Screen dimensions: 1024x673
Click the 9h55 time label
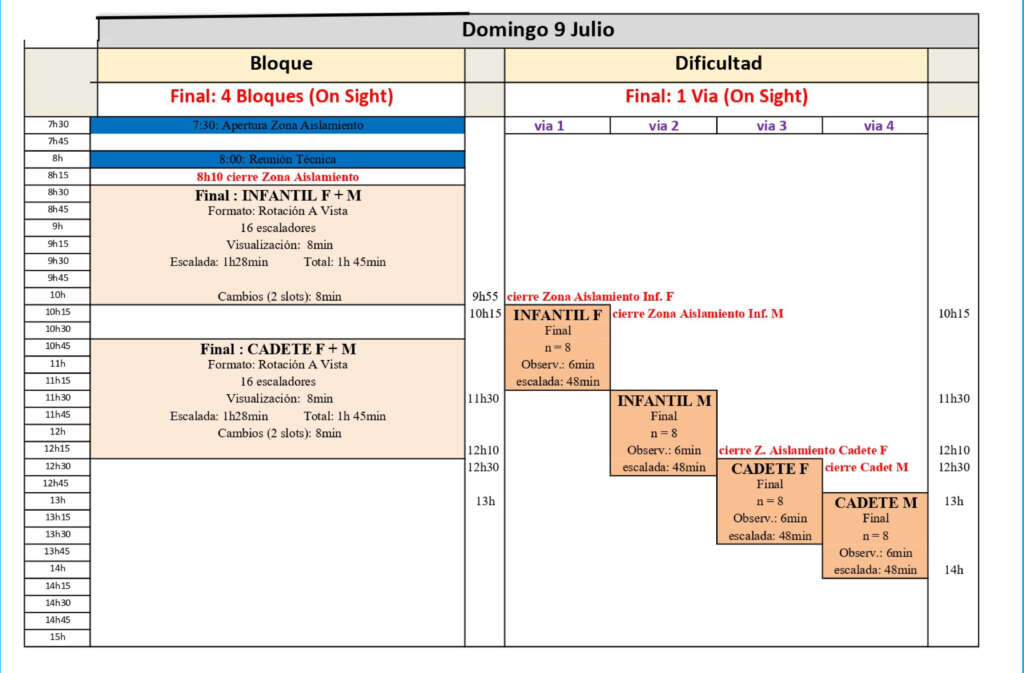(x=484, y=297)
